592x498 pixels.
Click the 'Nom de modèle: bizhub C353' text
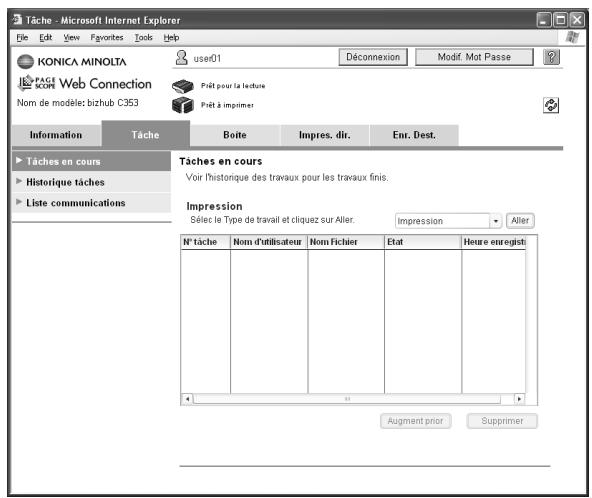coord(78,103)
